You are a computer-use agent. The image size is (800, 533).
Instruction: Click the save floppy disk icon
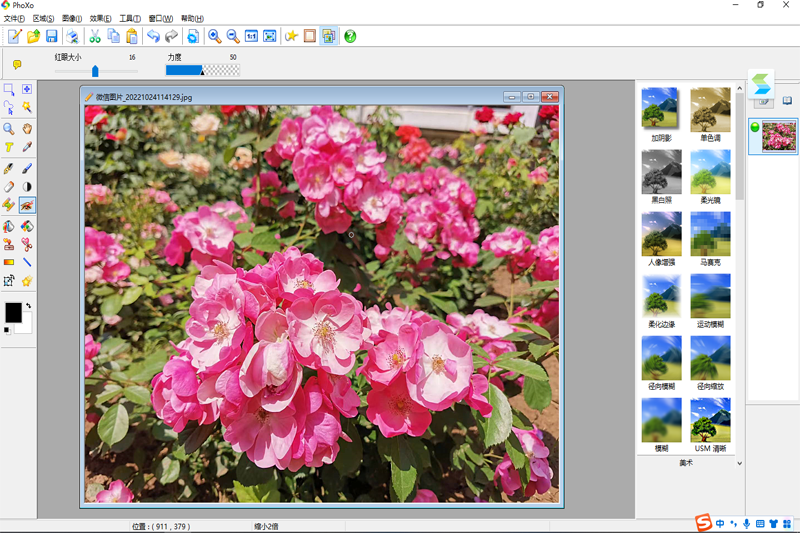coord(51,36)
